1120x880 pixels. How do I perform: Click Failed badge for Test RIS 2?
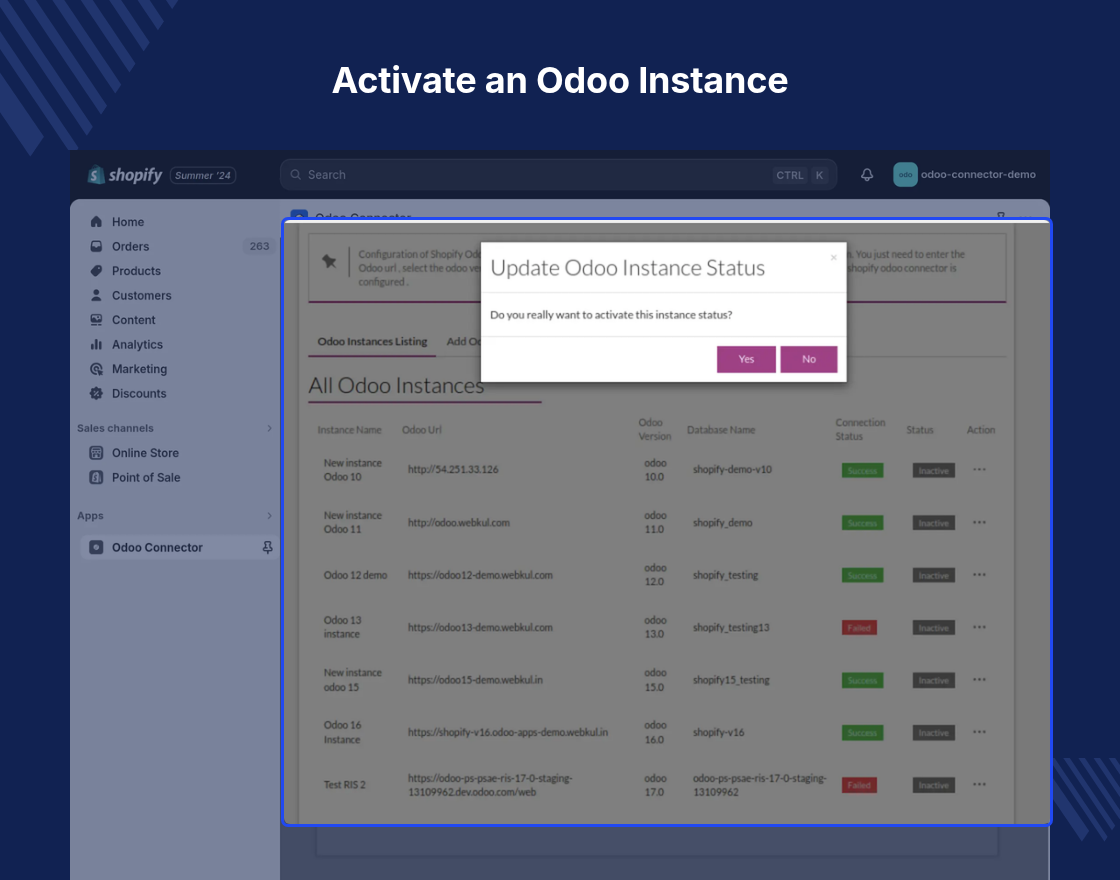(x=859, y=785)
